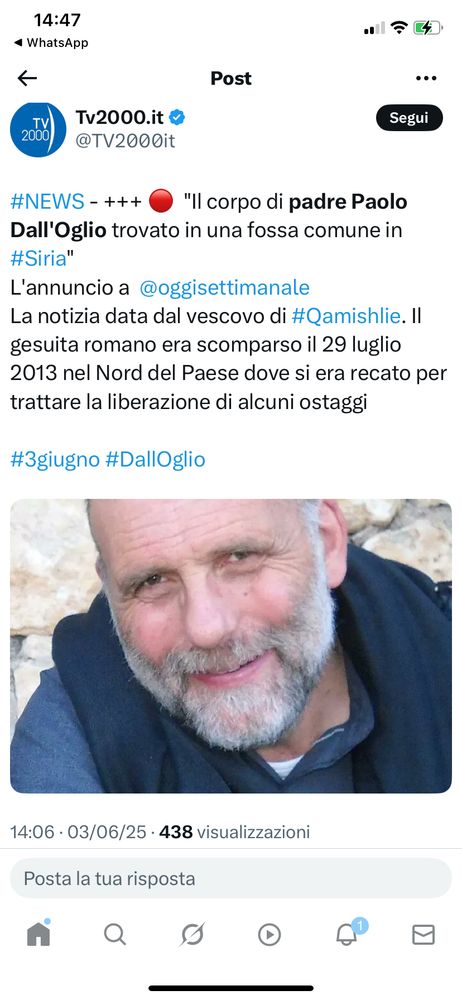462x1000 pixels.
Task: Open the Tv2000.it profile avatar
Action: point(38,129)
